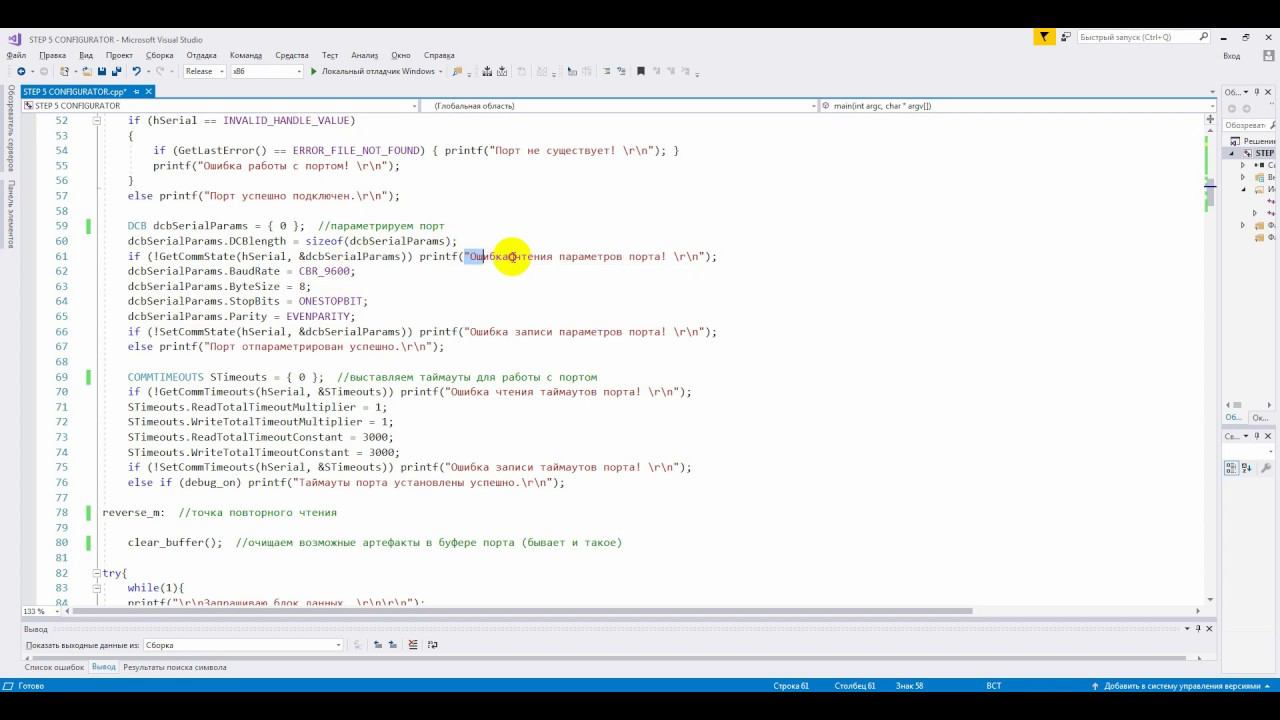Click the notifications filter flag icon
1280x720 pixels.
[x=1044, y=37]
